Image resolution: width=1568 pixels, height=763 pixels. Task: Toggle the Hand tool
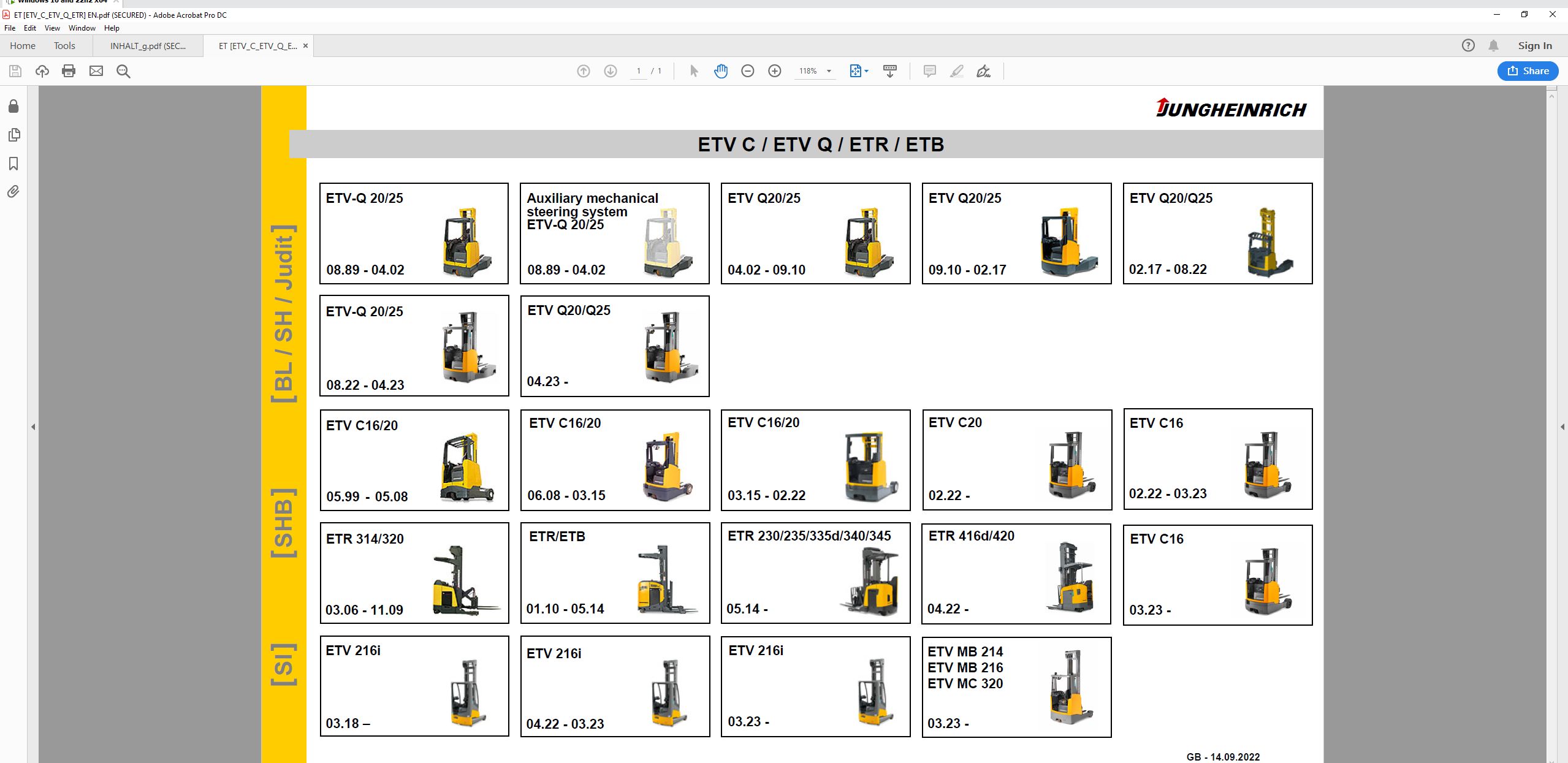720,71
